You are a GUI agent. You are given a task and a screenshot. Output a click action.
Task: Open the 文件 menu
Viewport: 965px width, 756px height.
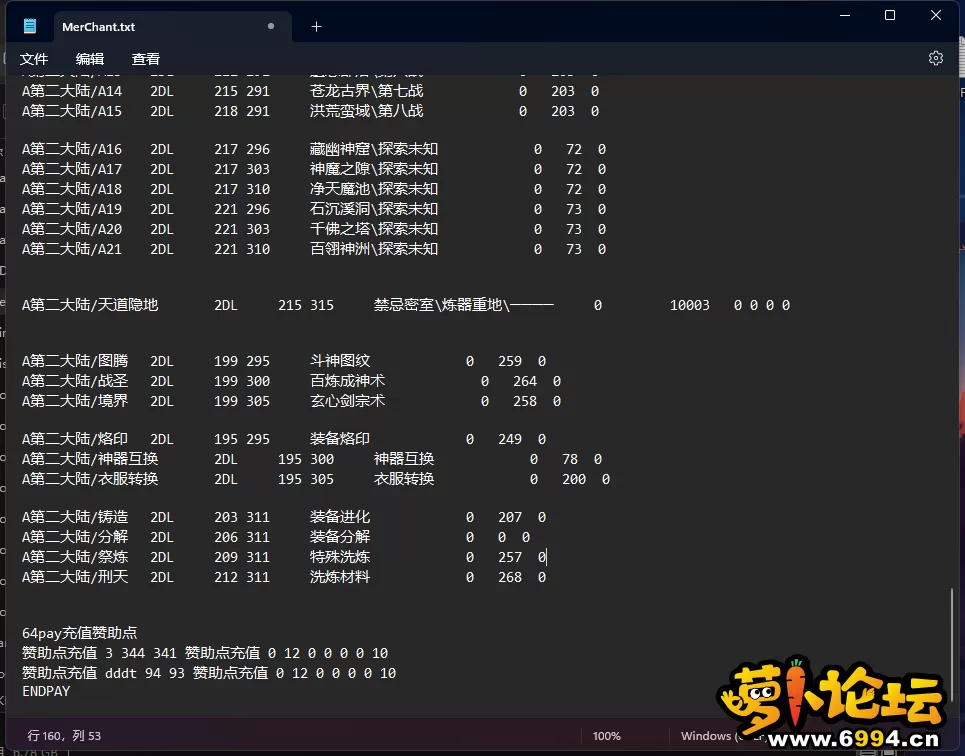pyautogui.click(x=34, y=59)
